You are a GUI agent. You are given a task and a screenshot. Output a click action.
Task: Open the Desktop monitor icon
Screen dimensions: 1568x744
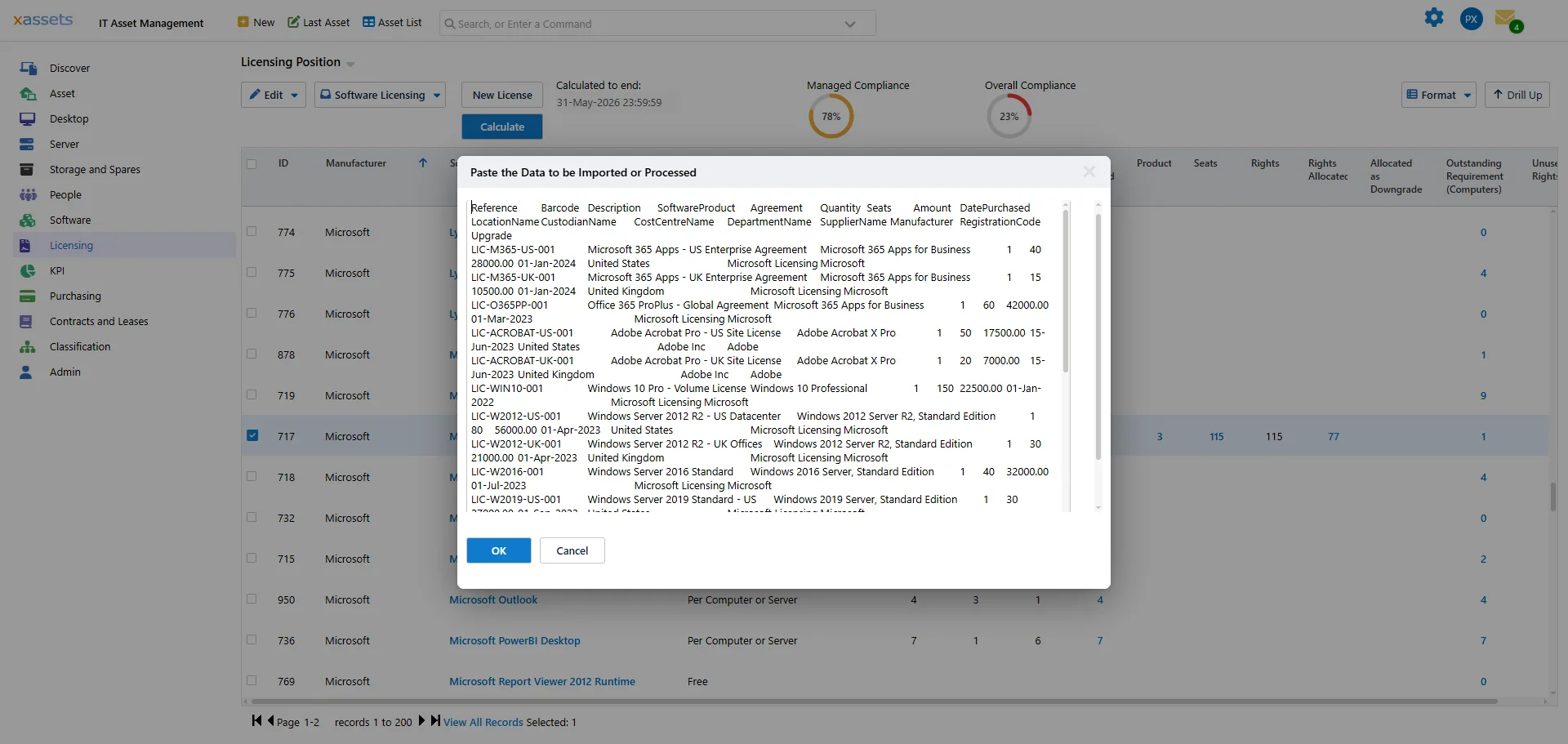click(x=28, y=119)
